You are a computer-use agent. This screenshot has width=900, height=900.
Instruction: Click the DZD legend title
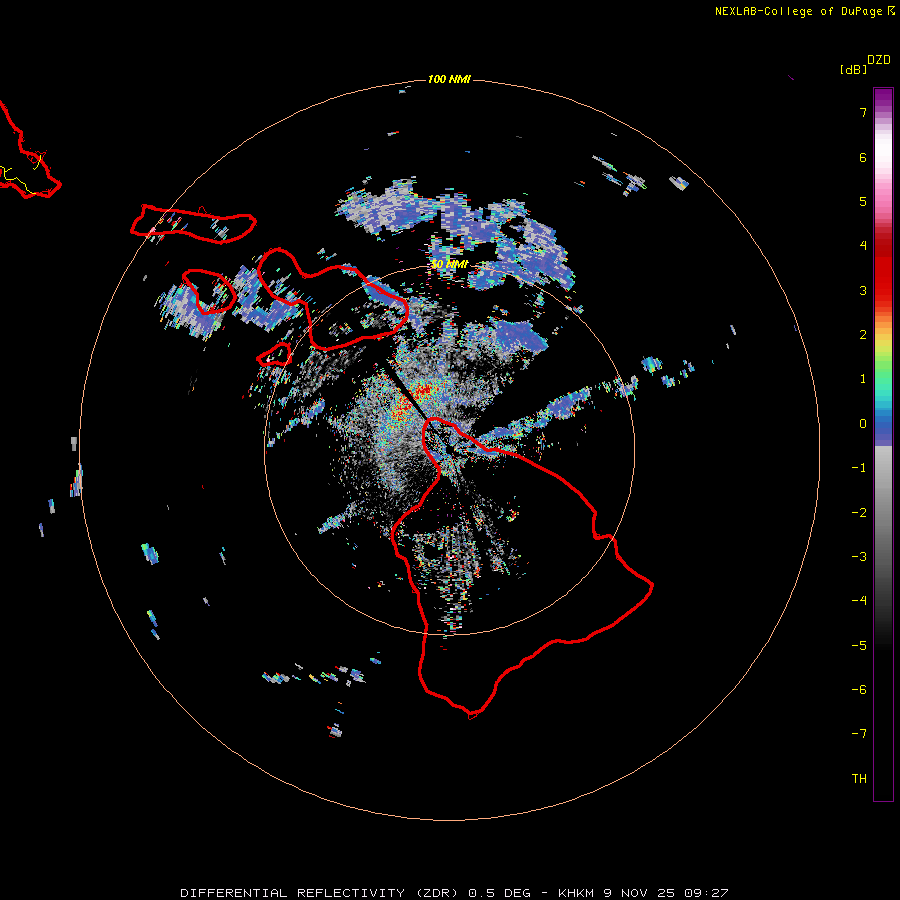pyautogui.click(x=879, y=60)
